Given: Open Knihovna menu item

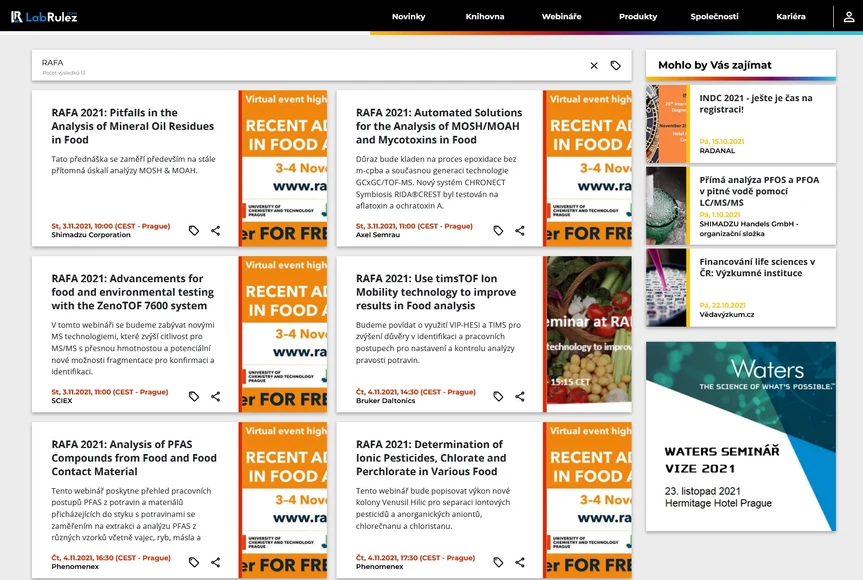Looking at the screenshot, I should click(x=485, y=17).
